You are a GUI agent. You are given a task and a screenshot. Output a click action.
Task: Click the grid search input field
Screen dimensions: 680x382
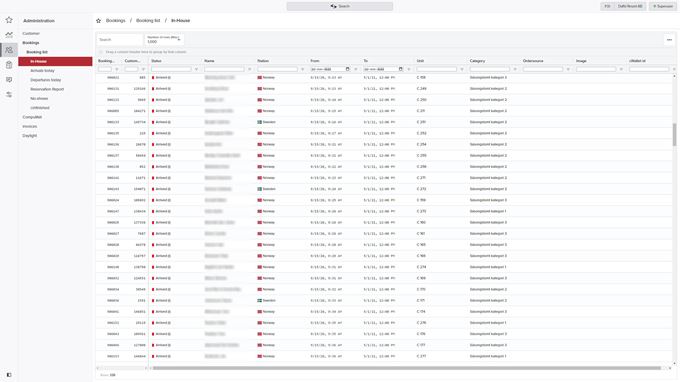(x=119, y=39)
